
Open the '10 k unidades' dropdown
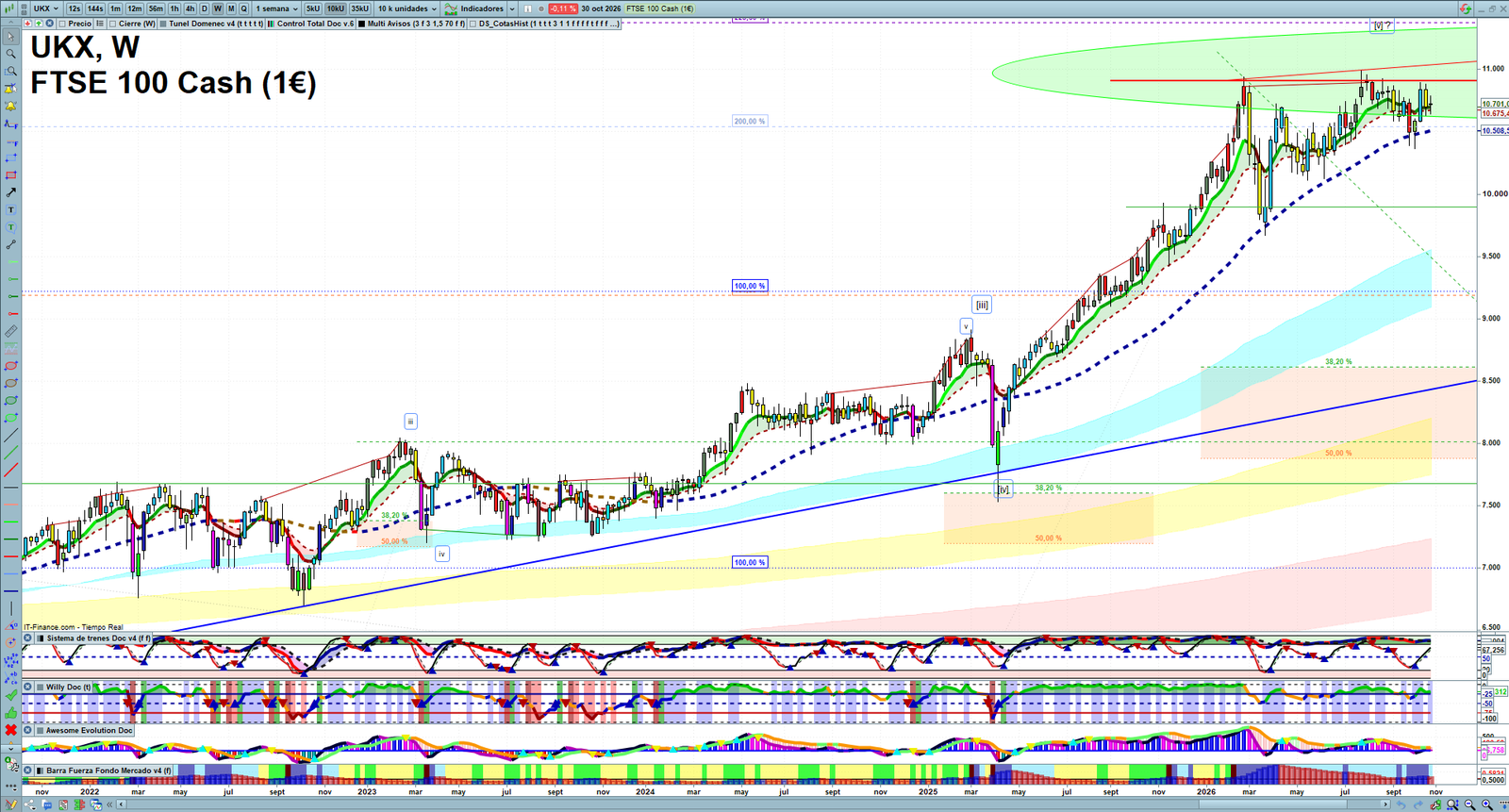click(408, 8)
